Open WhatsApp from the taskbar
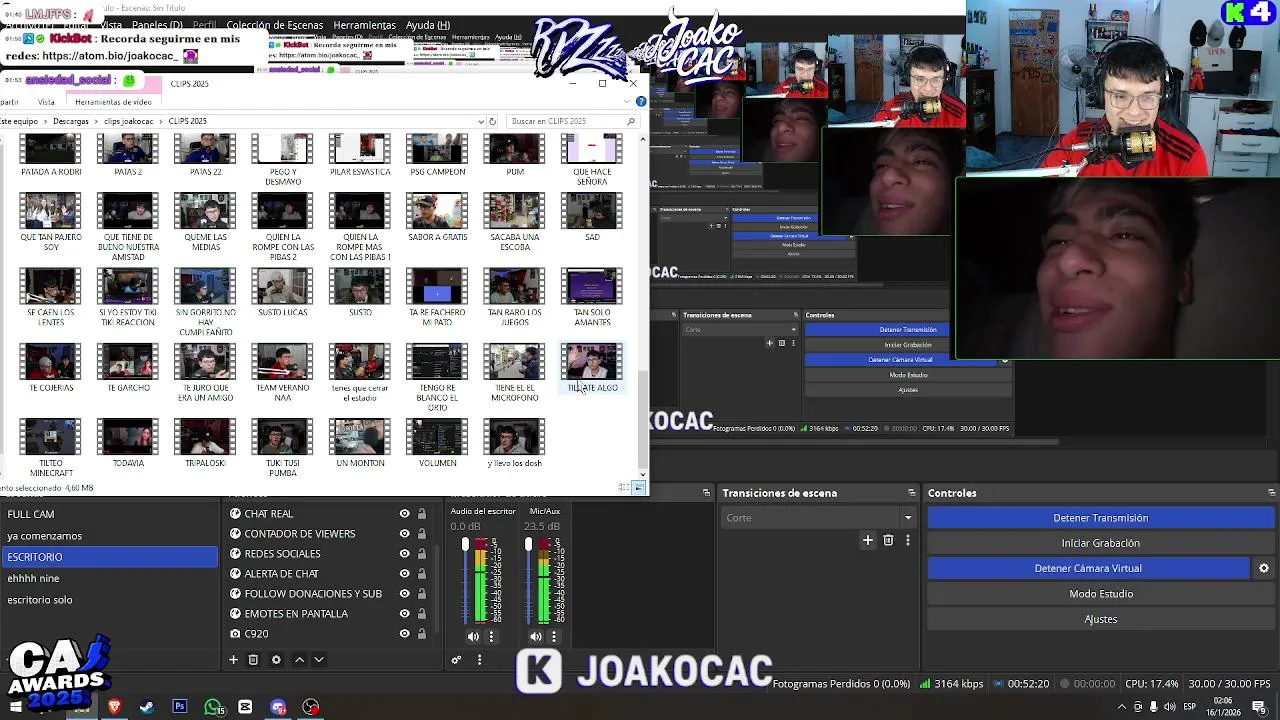 click(x=213, y=707)
